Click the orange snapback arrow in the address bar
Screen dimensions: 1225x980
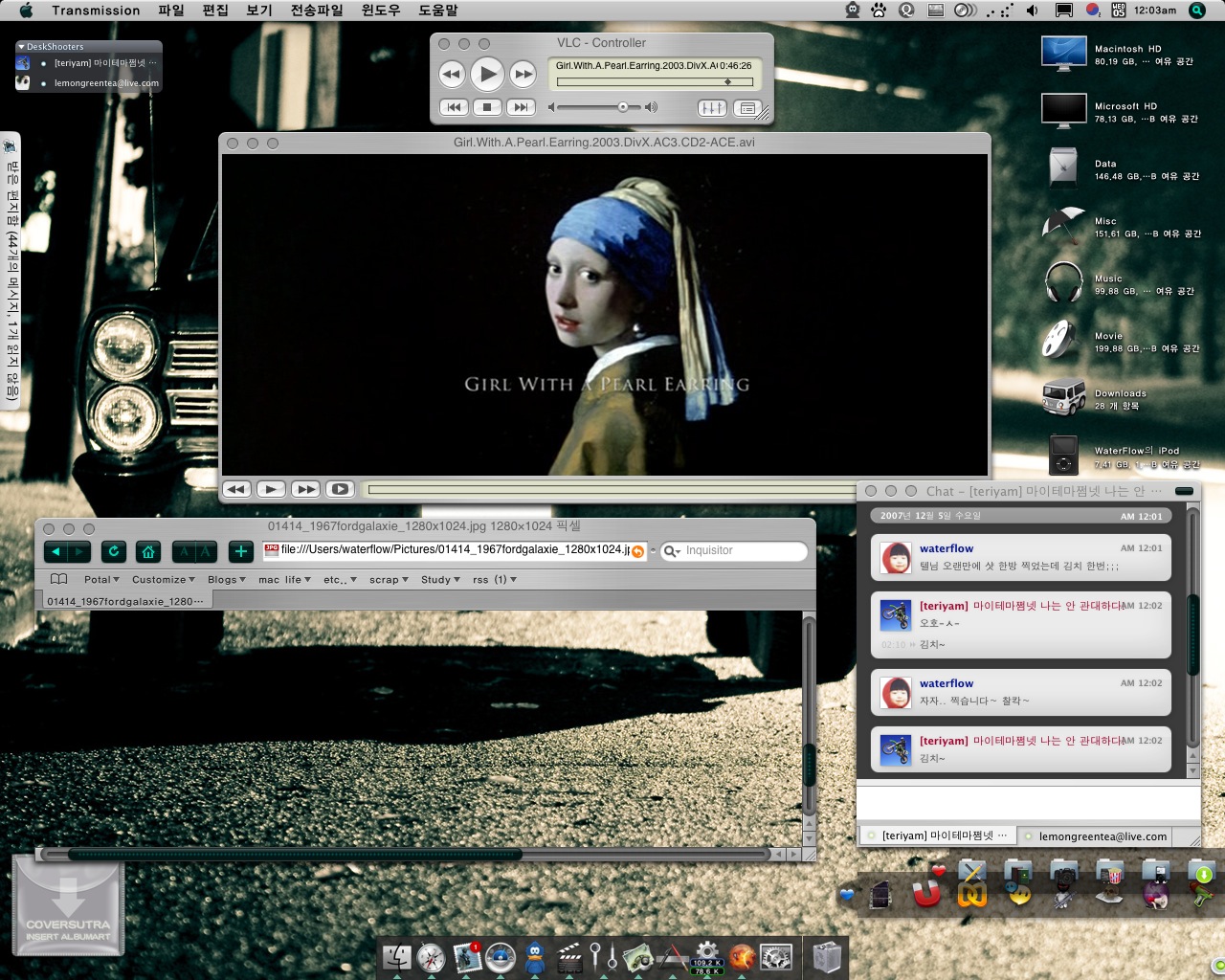coord(637,551)
